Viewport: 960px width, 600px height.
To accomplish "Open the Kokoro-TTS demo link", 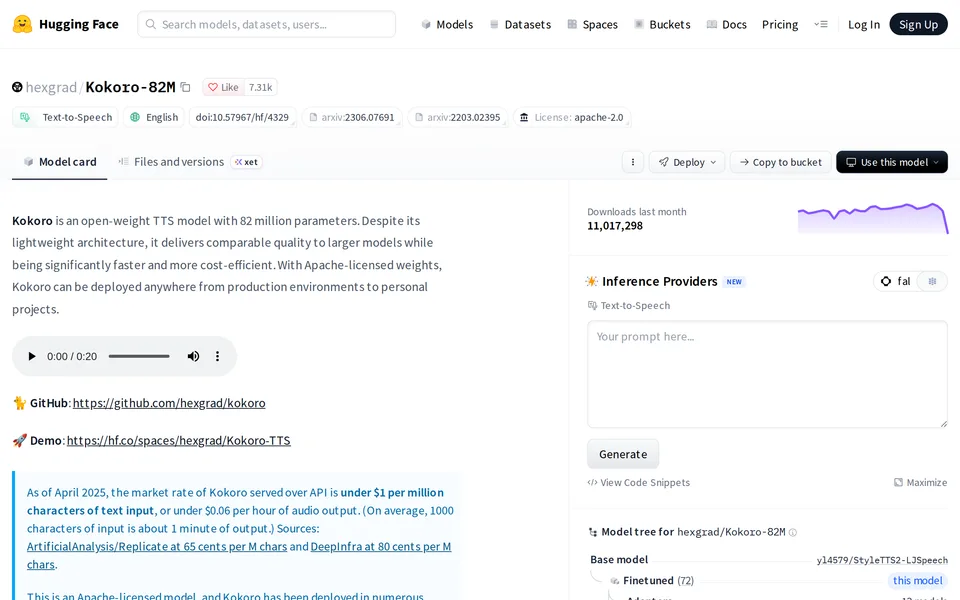I will click(x=179, y=441).
